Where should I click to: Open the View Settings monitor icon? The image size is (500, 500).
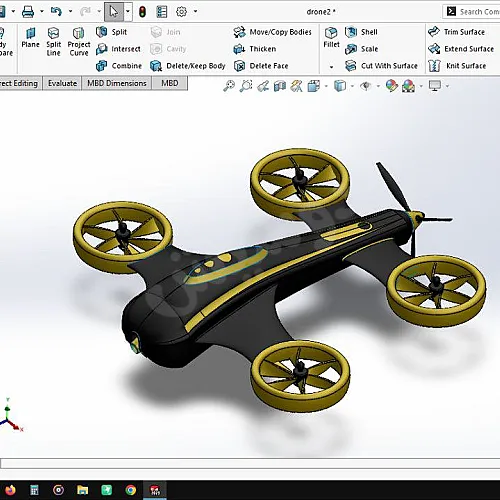coord(435,86)
